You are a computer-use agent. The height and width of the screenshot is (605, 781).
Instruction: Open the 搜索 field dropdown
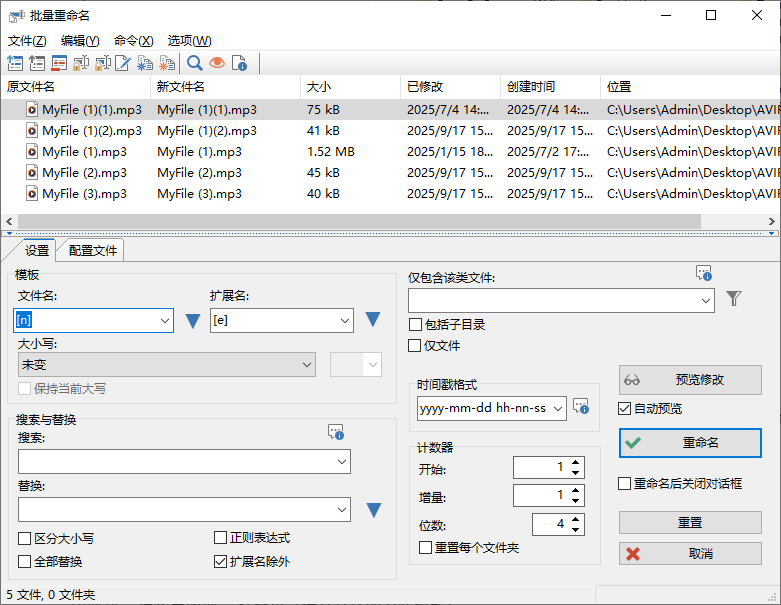coord(342,462)
